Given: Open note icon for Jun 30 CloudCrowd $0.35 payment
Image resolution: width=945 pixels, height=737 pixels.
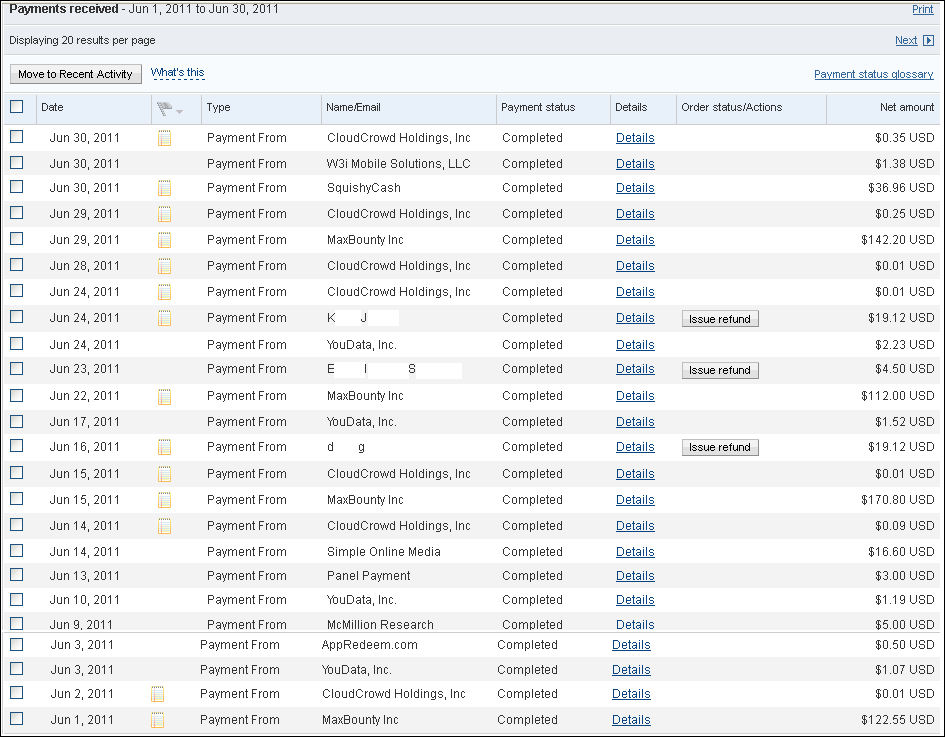Looking at the screenshot, I should tap(165, 138).
